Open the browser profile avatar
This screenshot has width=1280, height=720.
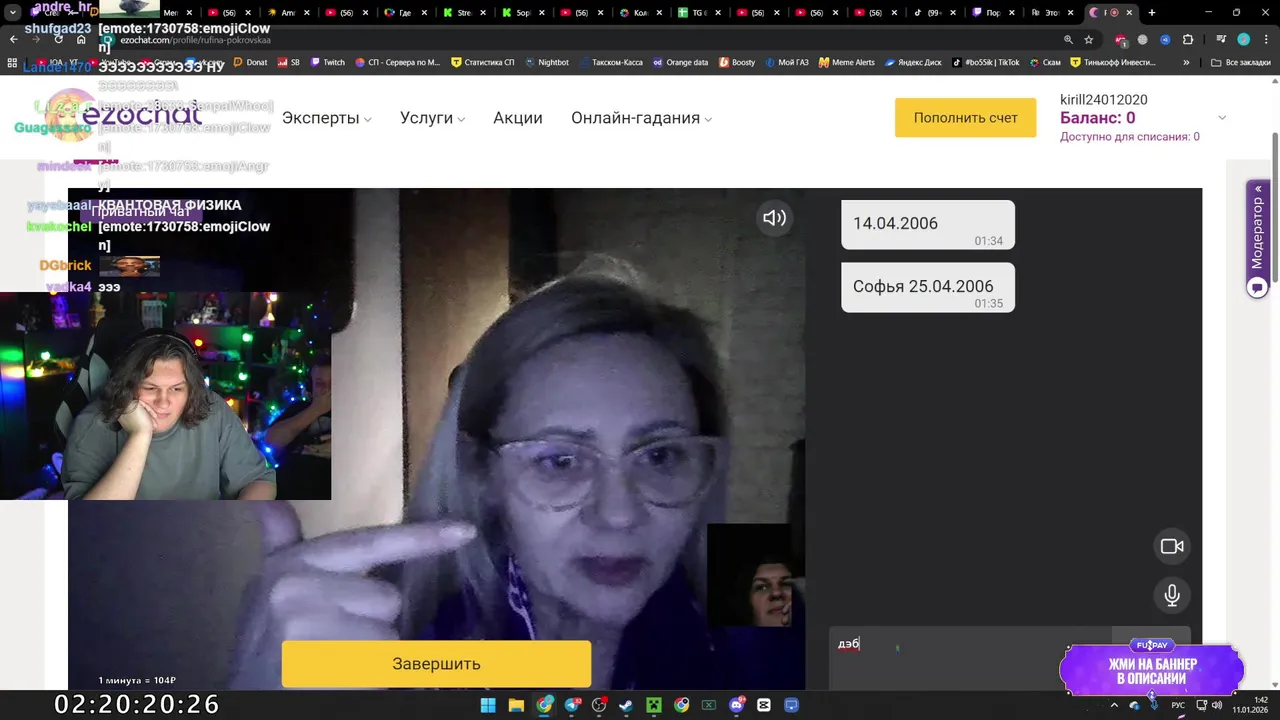point(1243,40)
